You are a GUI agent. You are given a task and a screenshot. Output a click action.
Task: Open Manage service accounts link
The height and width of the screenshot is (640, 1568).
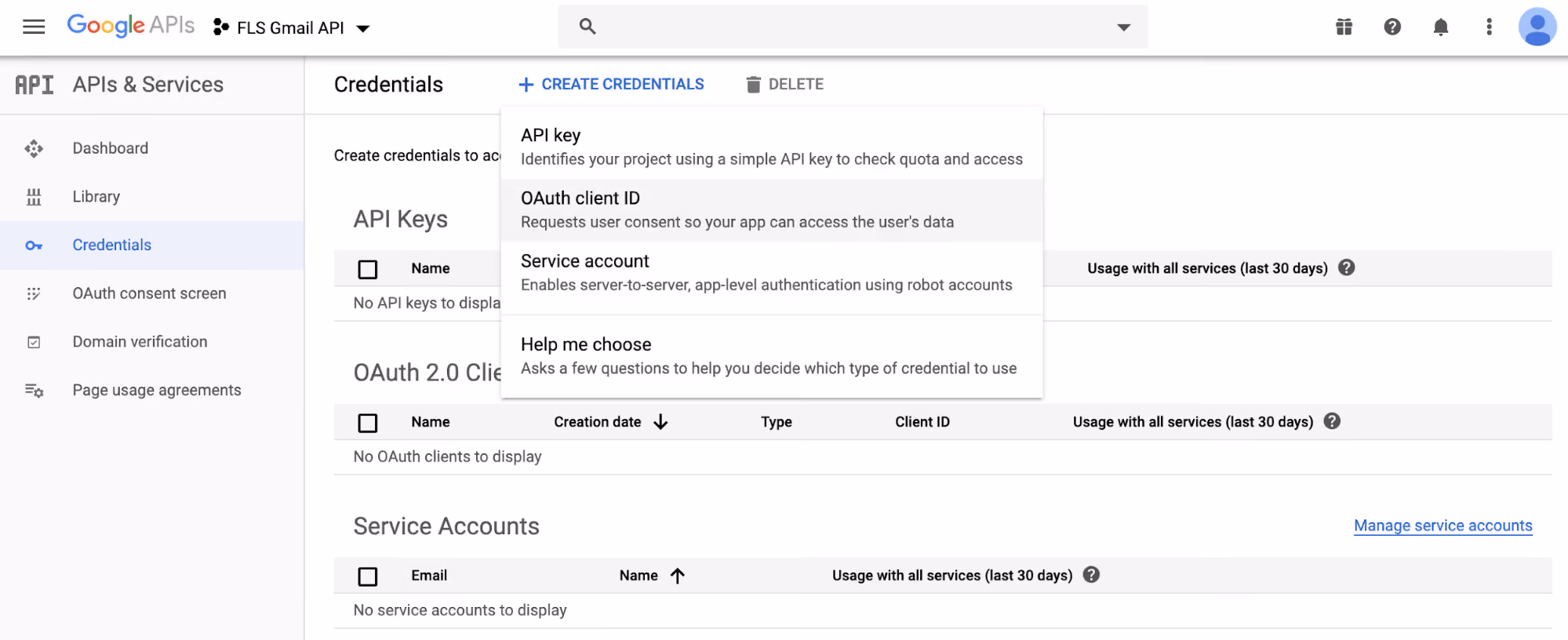(1443, 525)
